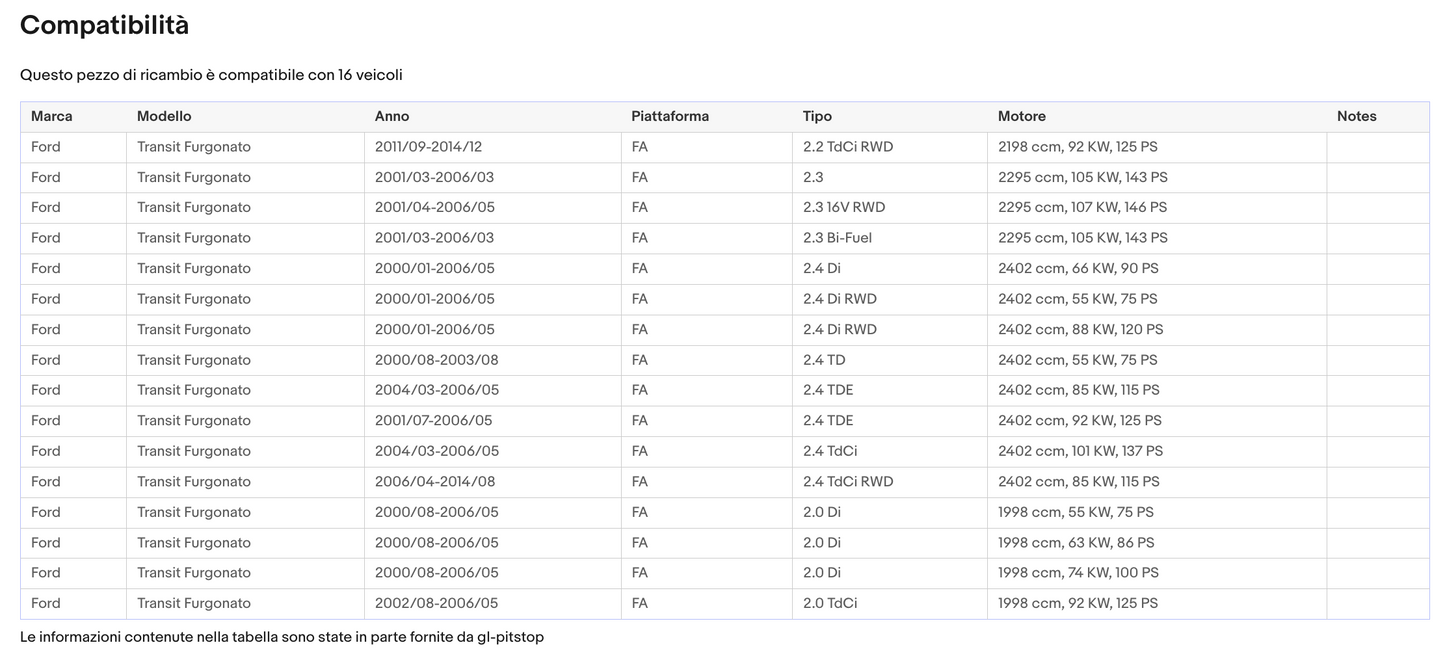Click the Anno column header
Viewport: 1445px width, 658px height.
point(392,116)
